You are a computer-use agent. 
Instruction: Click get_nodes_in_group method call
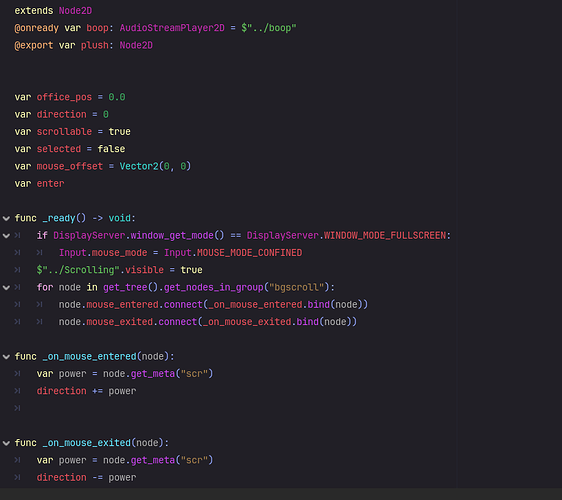coord(214,287)
